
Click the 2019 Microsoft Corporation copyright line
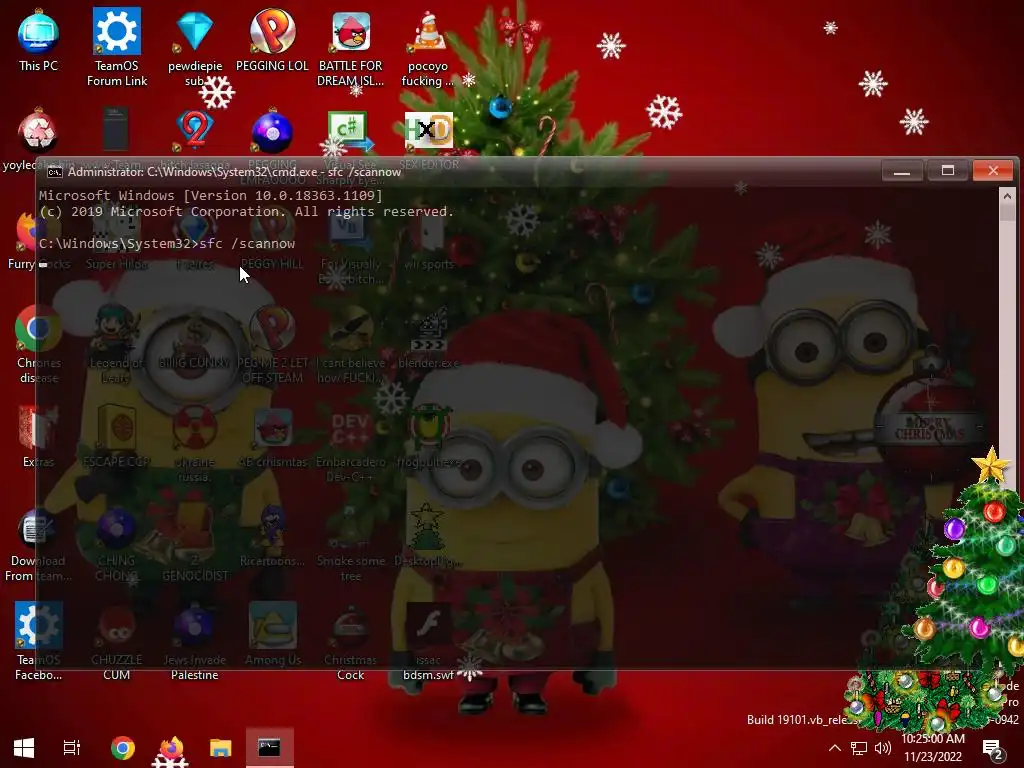[246, 212]
